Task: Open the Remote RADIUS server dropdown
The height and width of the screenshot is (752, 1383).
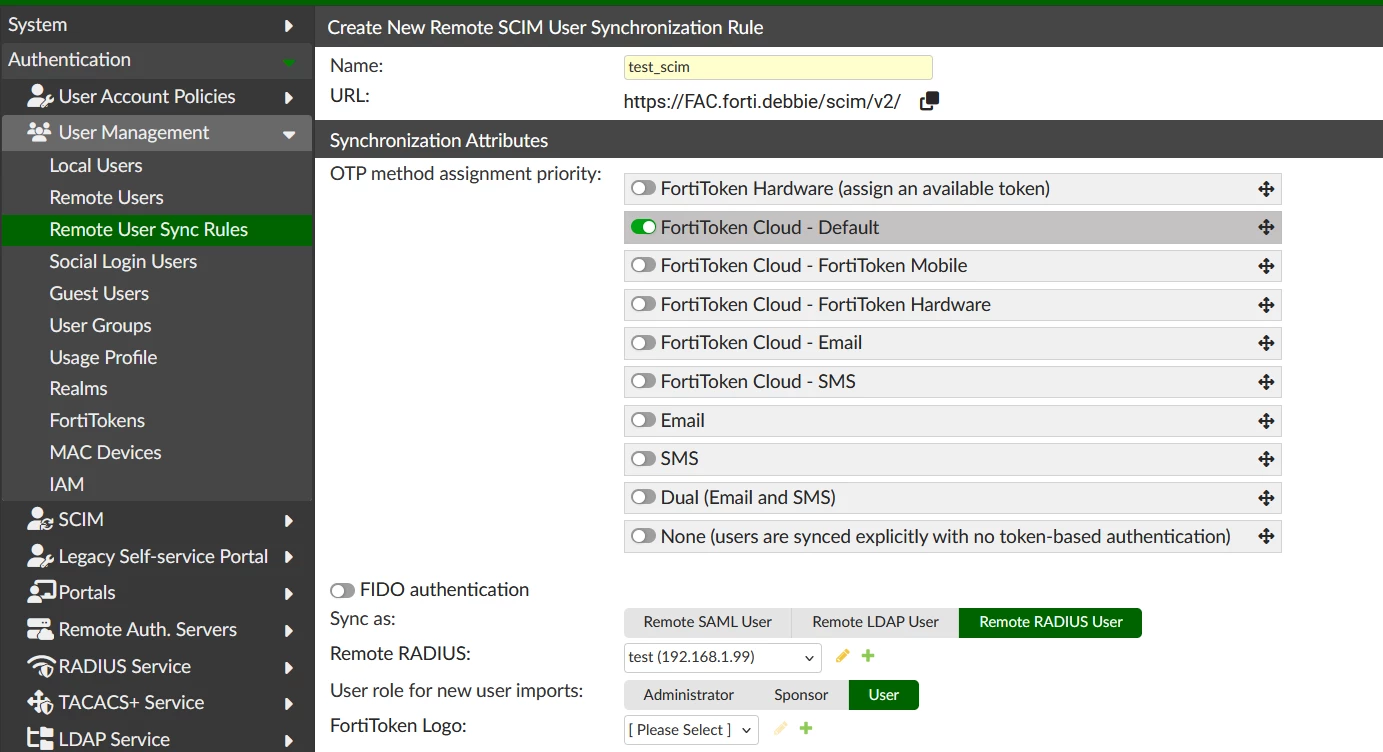Action: (722, 657)
